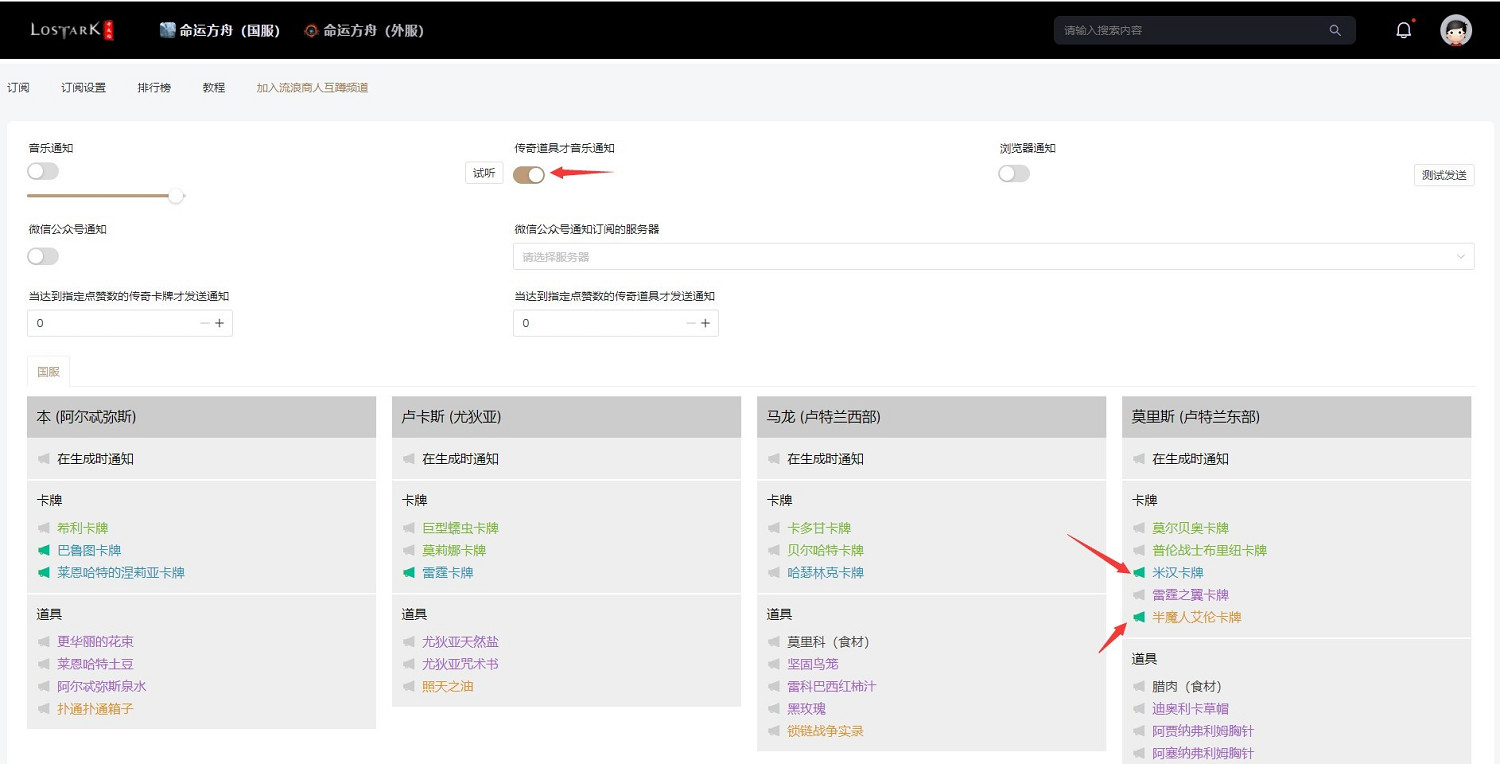Screen dimensions: 1500x764
Task: Enable the 浏览器通知 switch
Action: coord(1013,173)
